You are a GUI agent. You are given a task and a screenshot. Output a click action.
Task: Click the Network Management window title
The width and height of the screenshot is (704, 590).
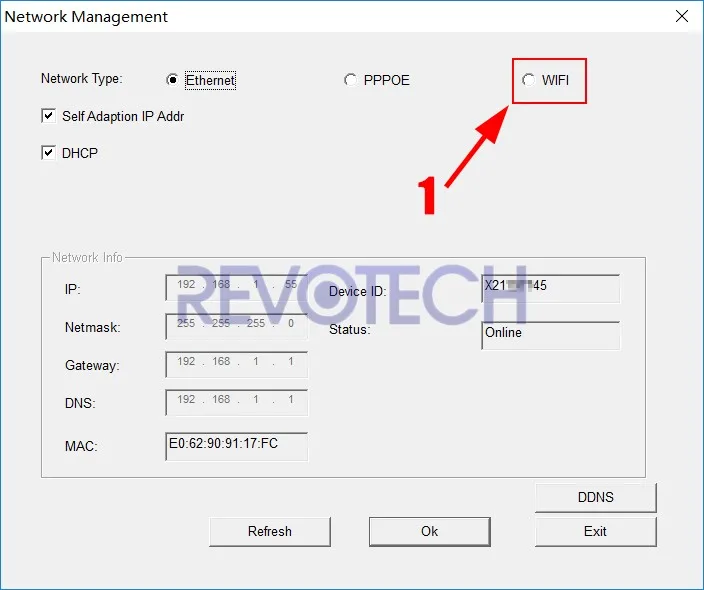[86, 17]
